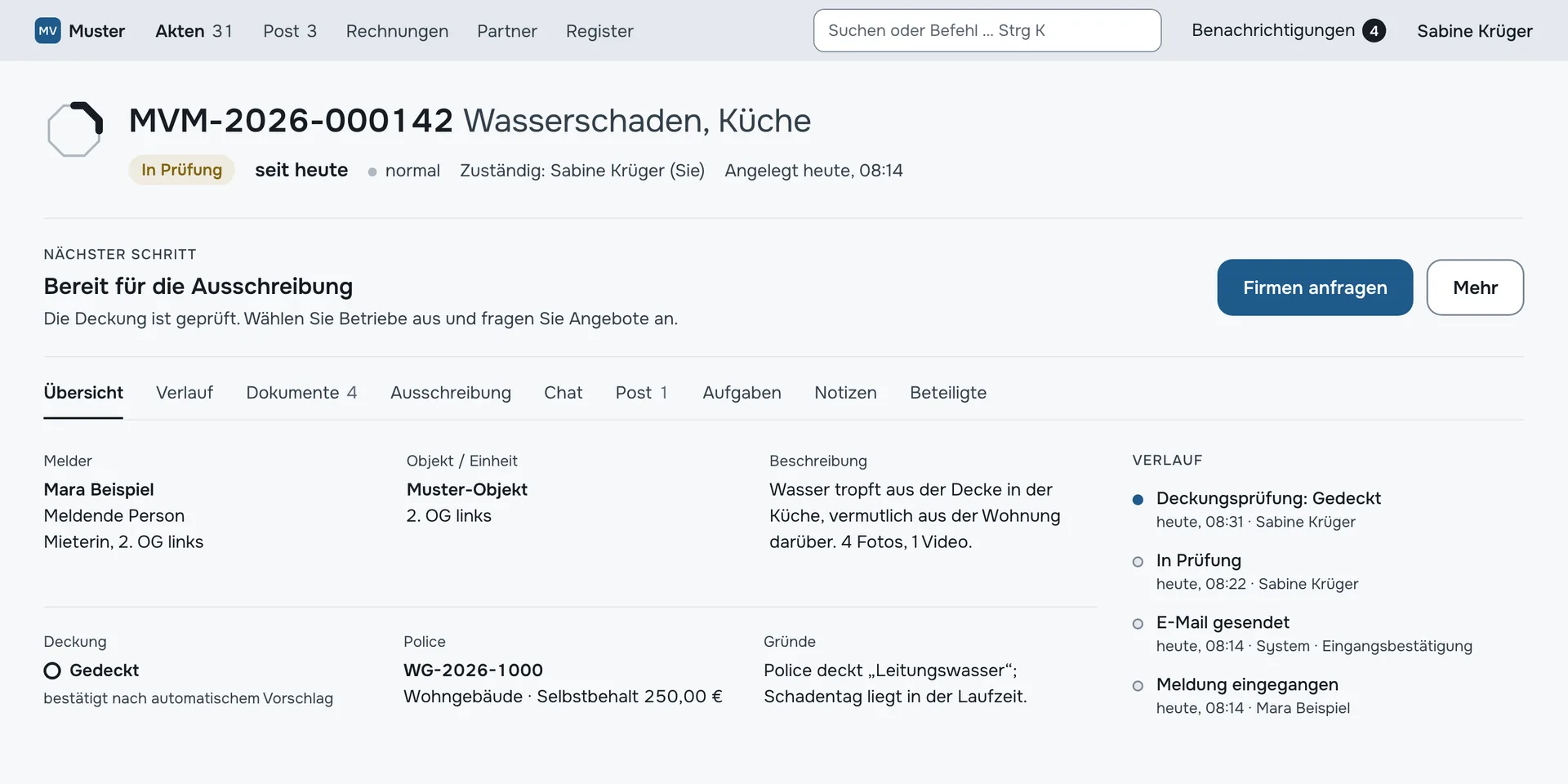Switch to the Aufgaben tab
Screen dimensions: 1568x784
click(742, 393)
